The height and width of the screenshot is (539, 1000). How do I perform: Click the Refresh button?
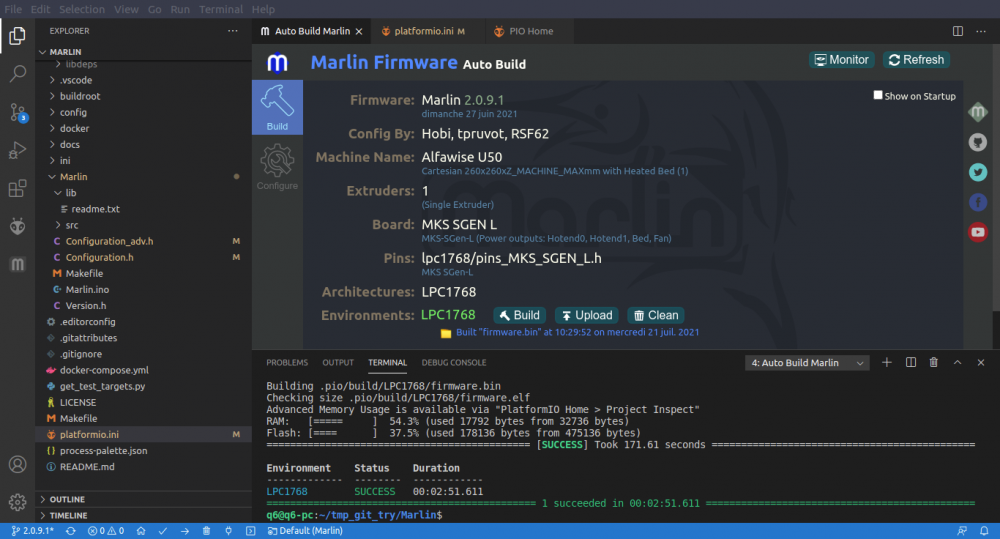916,60
